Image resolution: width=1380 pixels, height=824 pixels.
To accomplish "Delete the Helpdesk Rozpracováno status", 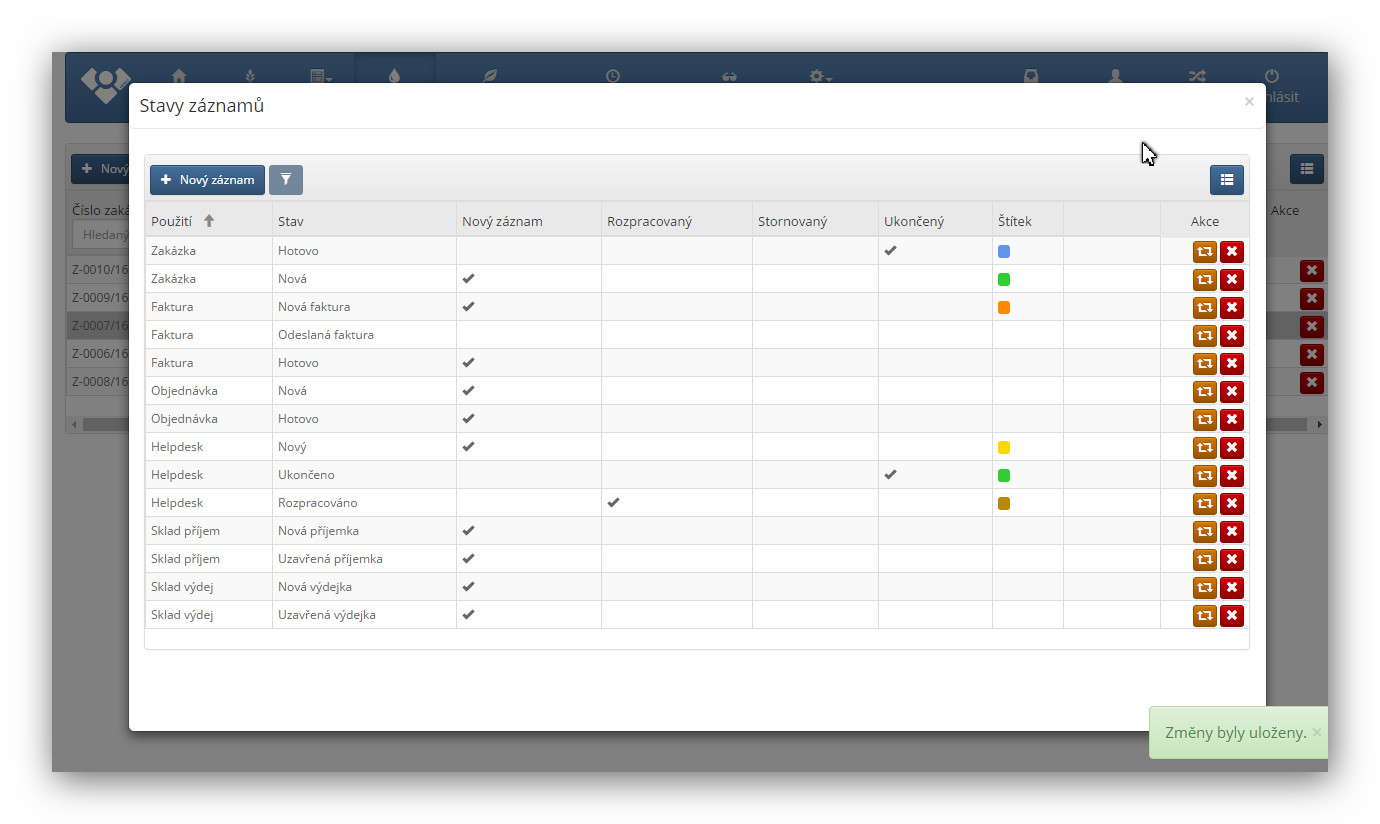I will tap(1232, 504).
